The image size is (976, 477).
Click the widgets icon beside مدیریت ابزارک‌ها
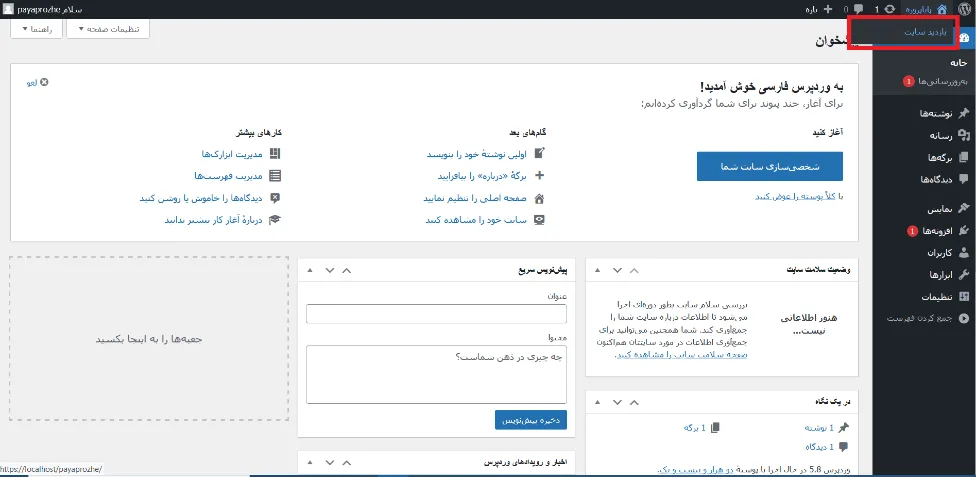click(x=275, y=153)
